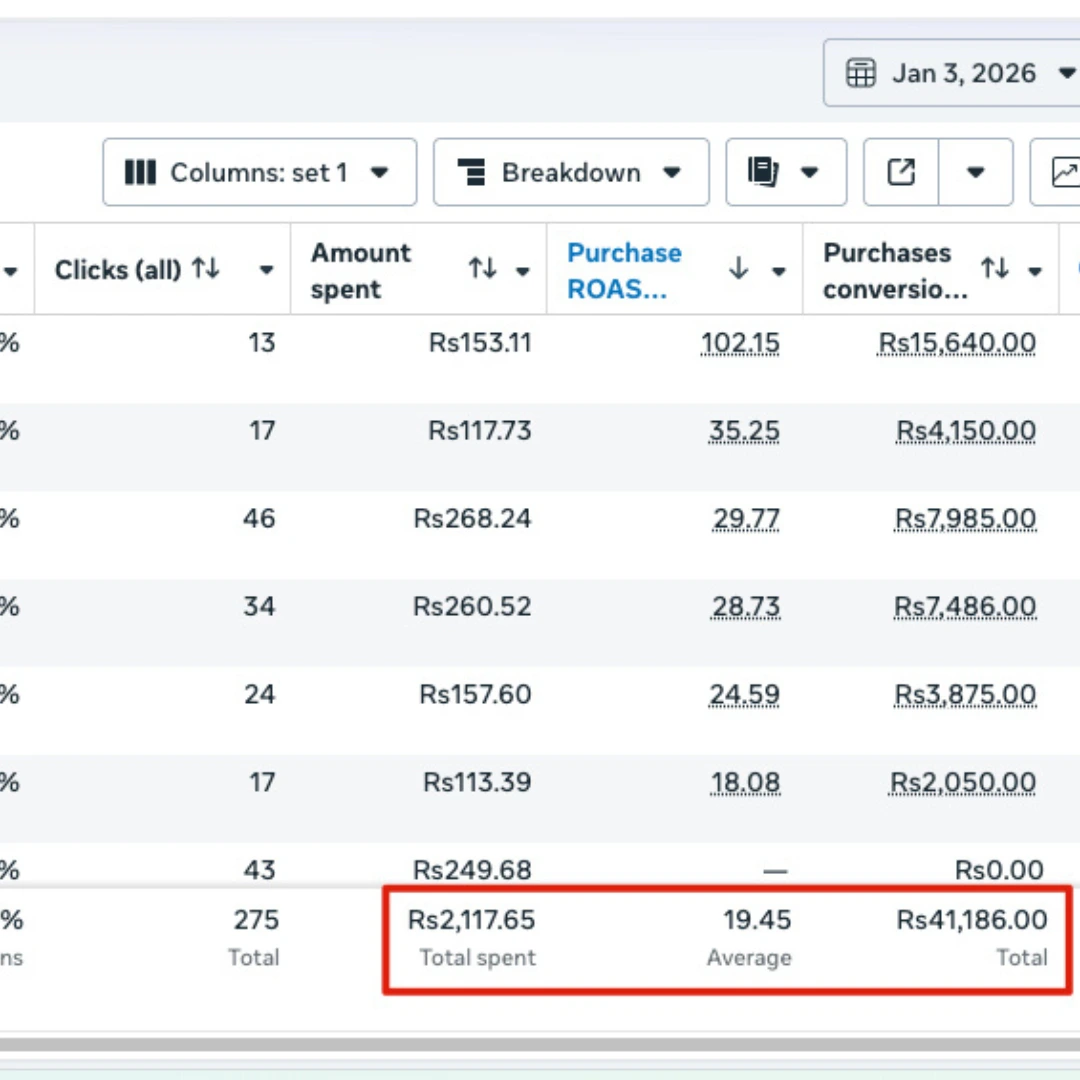Sort by the Clicks (all) sort arrows
1080x1080 pixels.
click(x=206, y=269)
